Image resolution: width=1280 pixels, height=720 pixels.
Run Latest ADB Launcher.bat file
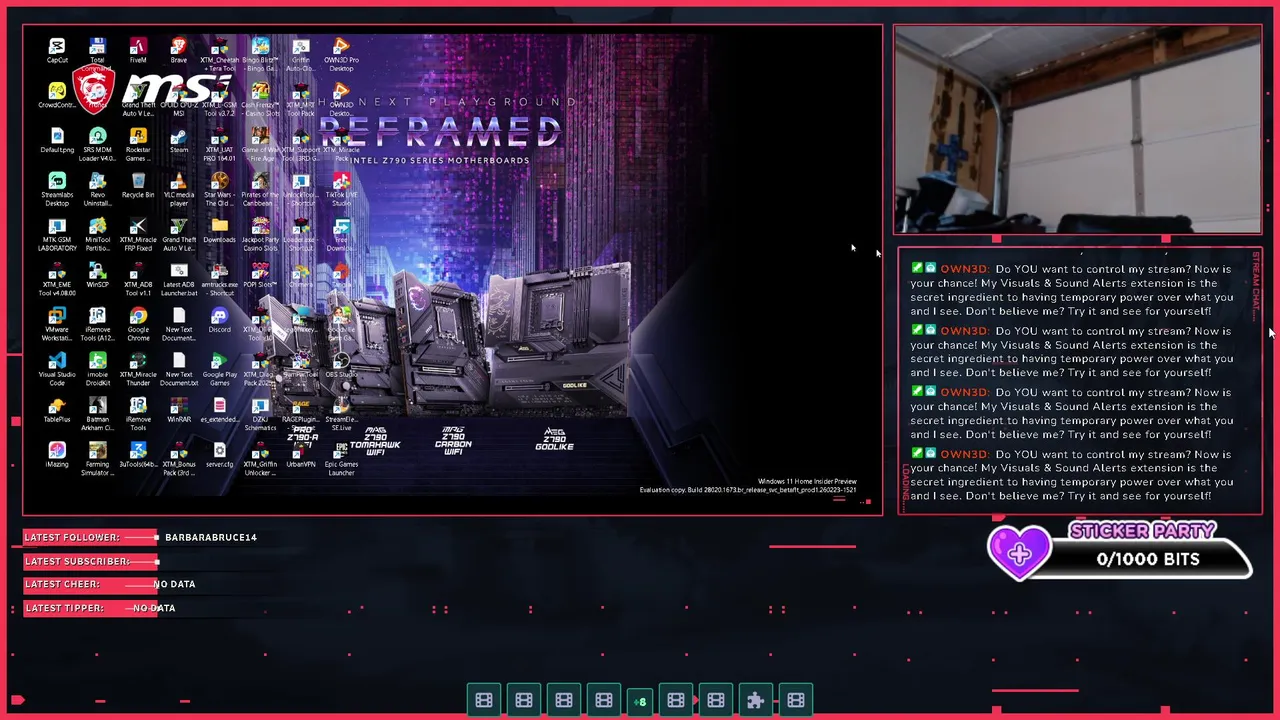178,280
